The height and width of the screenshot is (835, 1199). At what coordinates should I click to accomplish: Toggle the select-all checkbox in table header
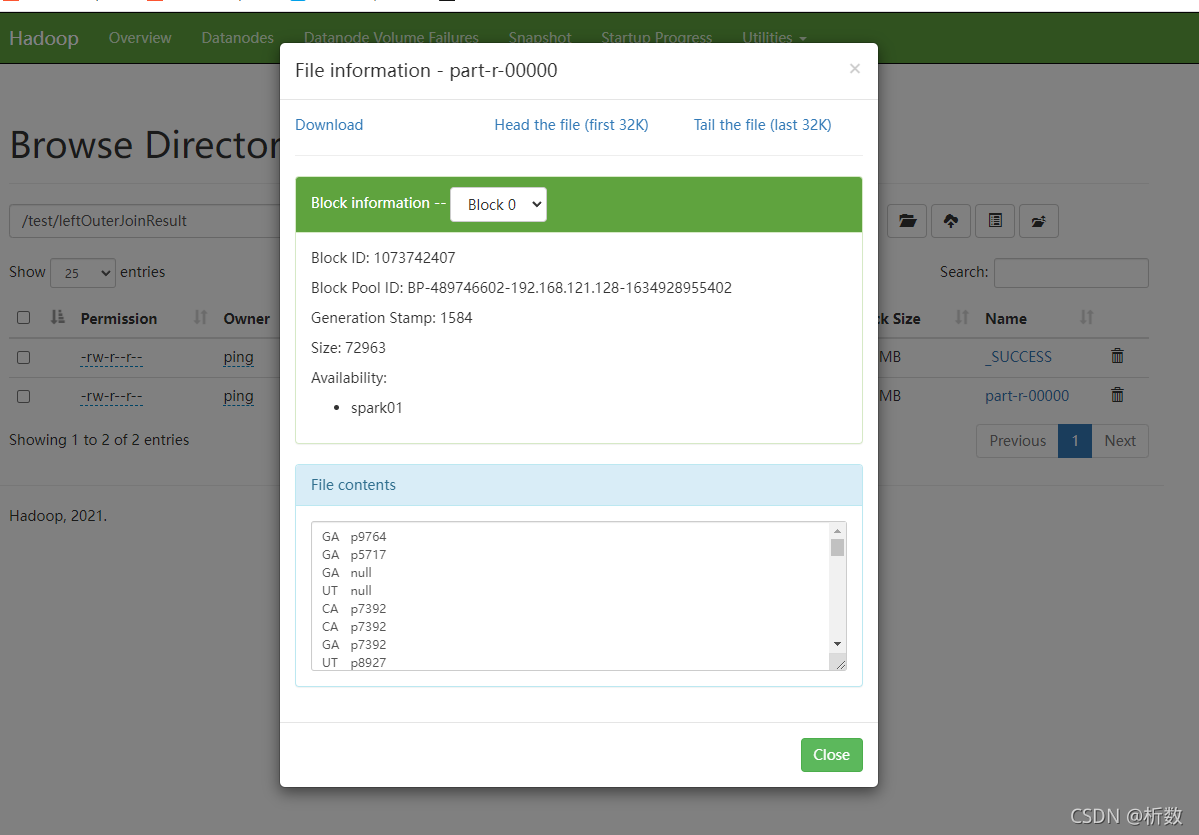pyautogui.click(x=24, y=317)
